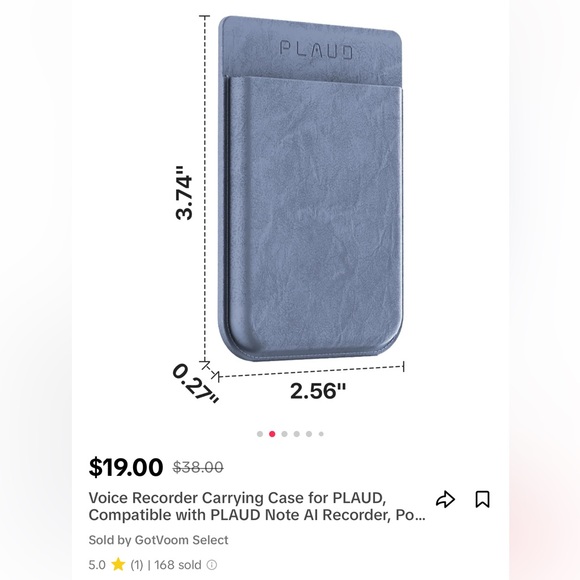Screen dimensions: 580x580
Task: Expand the truncated Voice Recorder Carrying Case title
Action: click(x=257, y=506)
